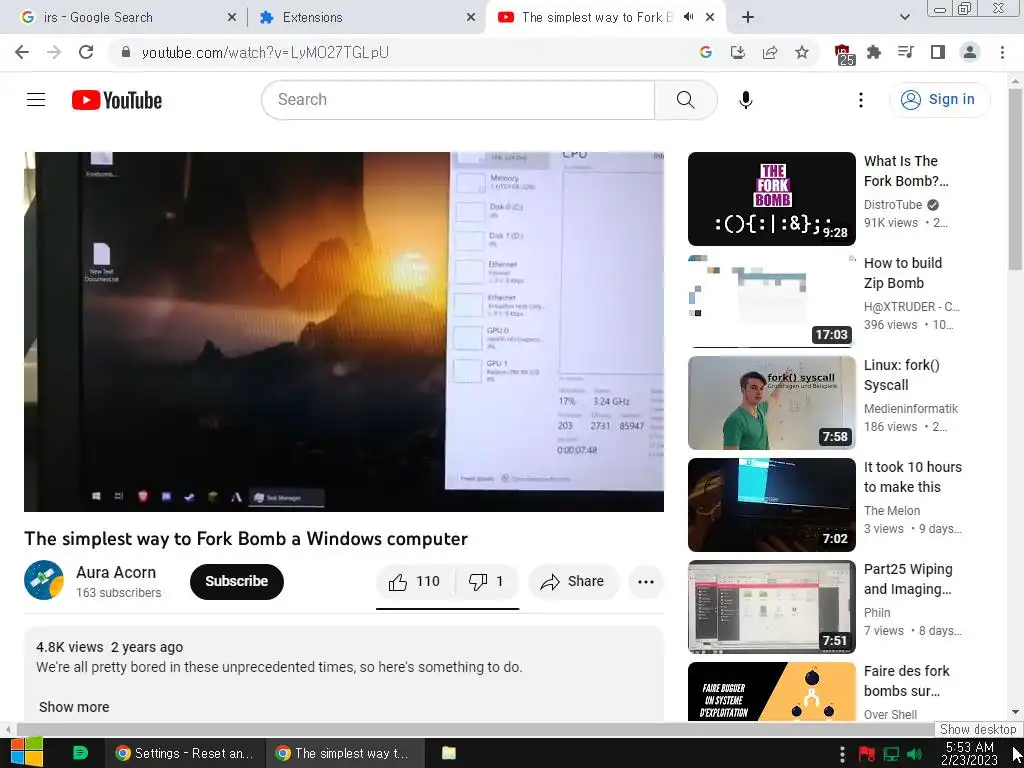Image resolution: width=1024 pixels, height=768 pixels.
Task: Toggle the browser side panel
Action: (938, 52)
